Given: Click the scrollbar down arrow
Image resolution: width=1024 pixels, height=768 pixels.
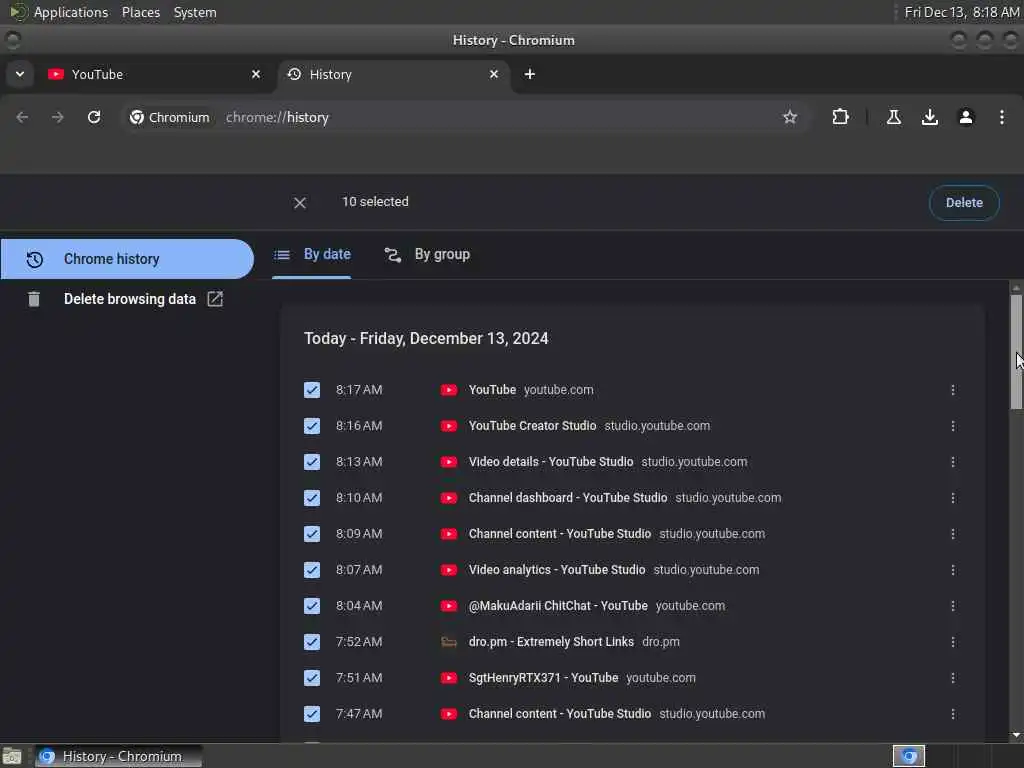Looking at the screenshot, I should [1016, 735].
